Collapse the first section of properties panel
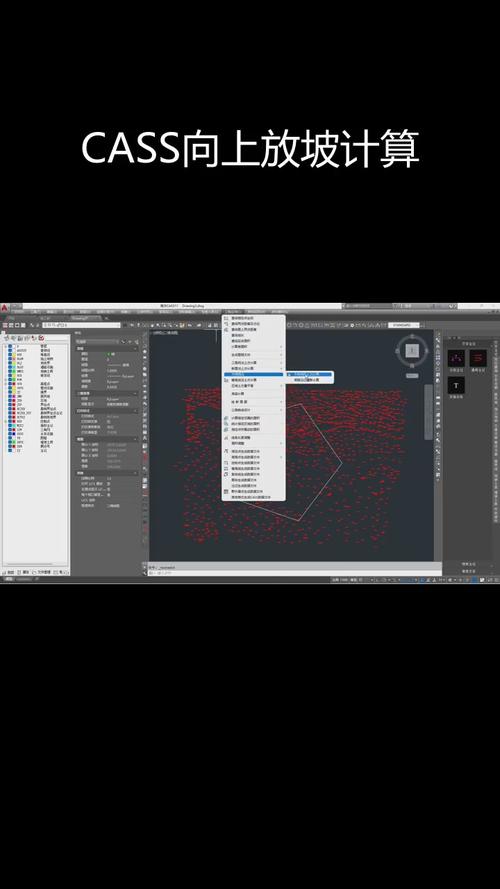Viewport: 500px width, 889px height. 135,349
